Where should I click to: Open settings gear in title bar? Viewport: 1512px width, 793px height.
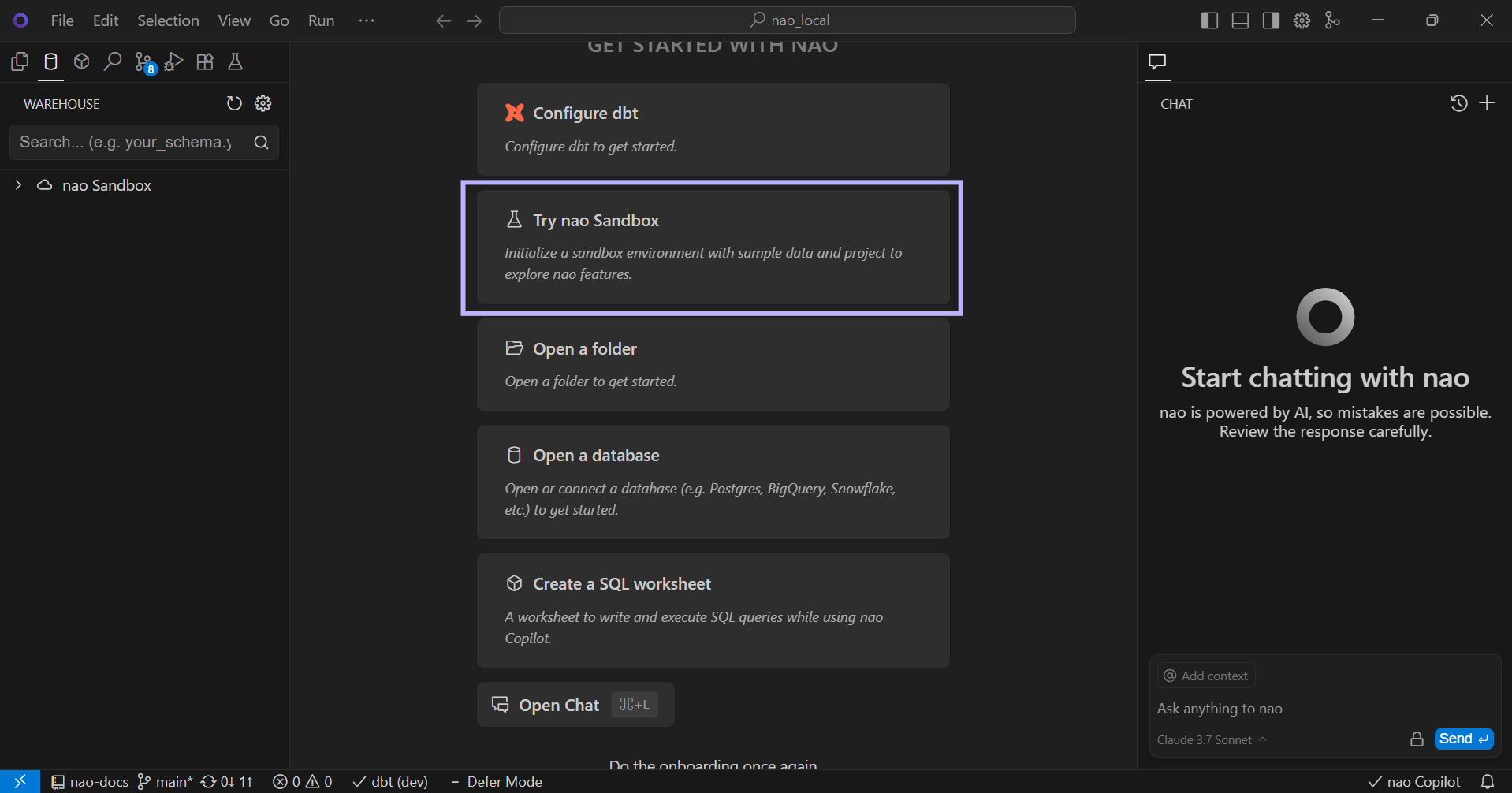[1302, 20]
